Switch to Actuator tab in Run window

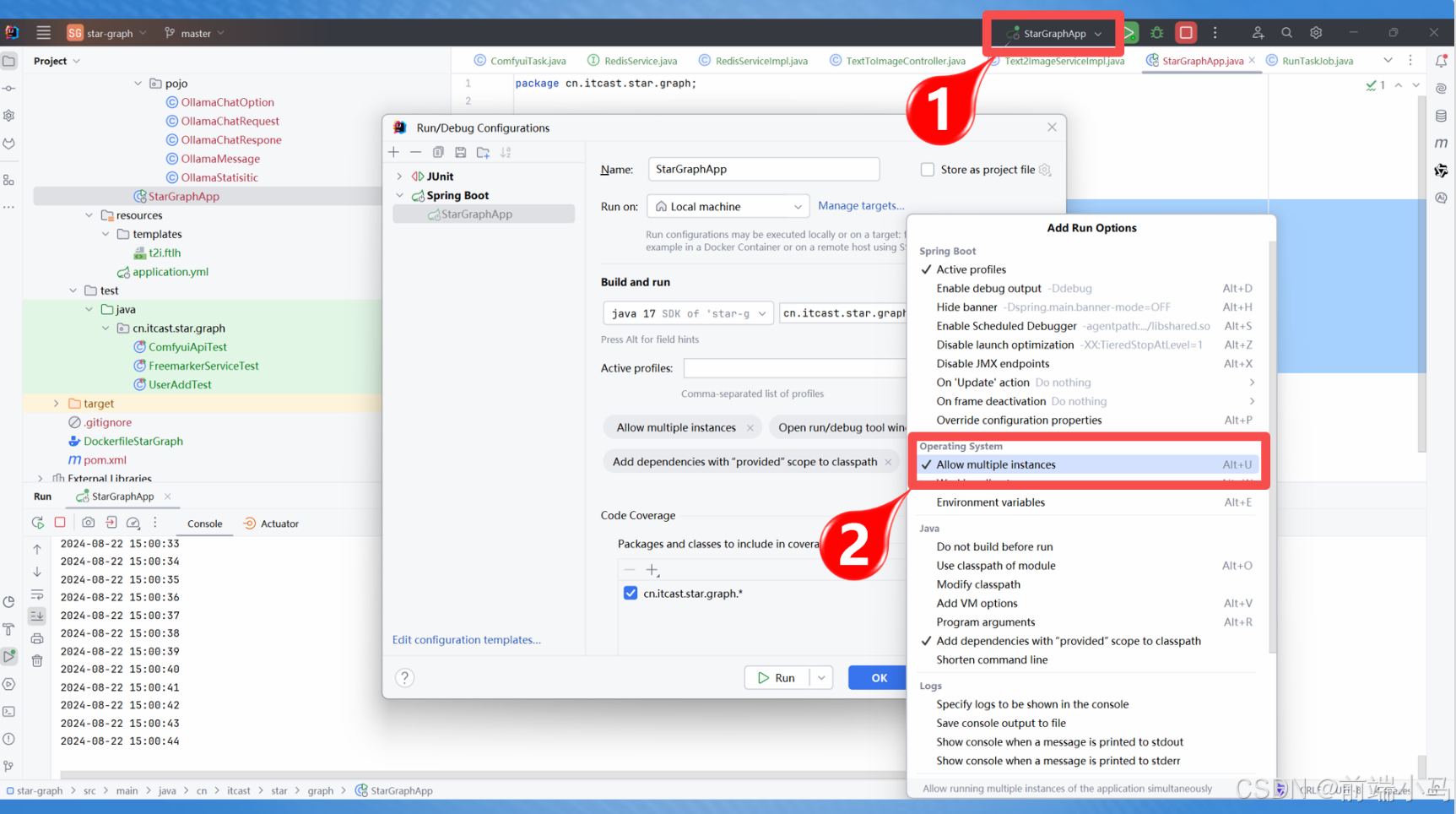point(271,524)
